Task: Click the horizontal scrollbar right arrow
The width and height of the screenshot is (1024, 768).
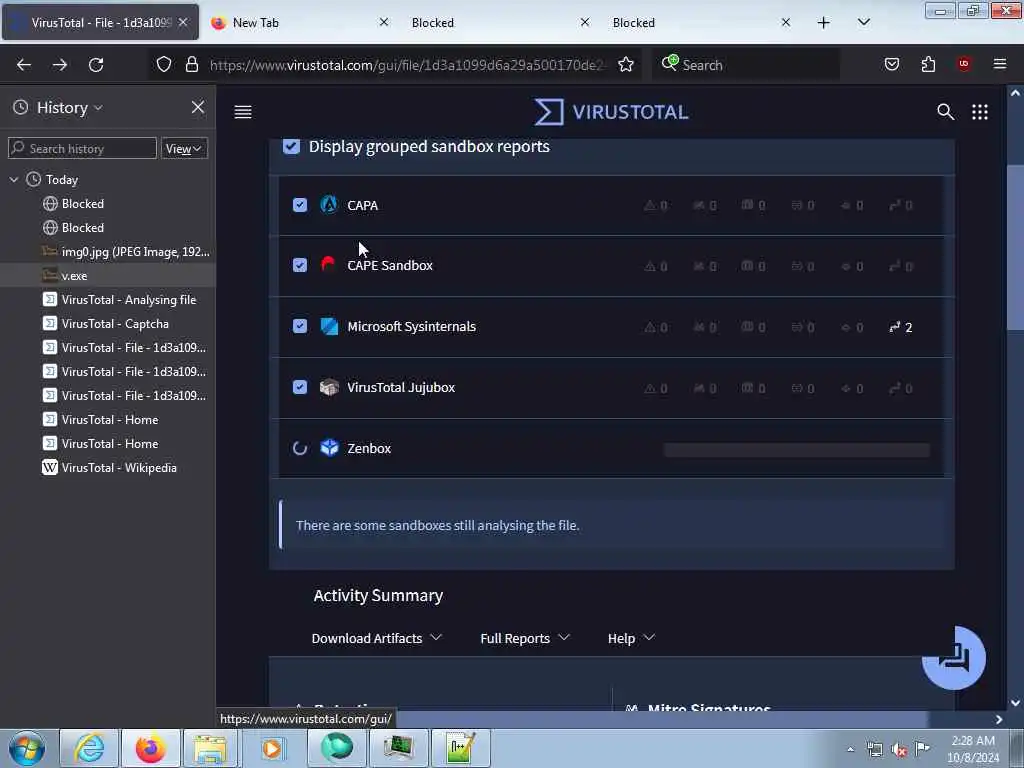Action: pyautogui.click(x=999, y=719)
